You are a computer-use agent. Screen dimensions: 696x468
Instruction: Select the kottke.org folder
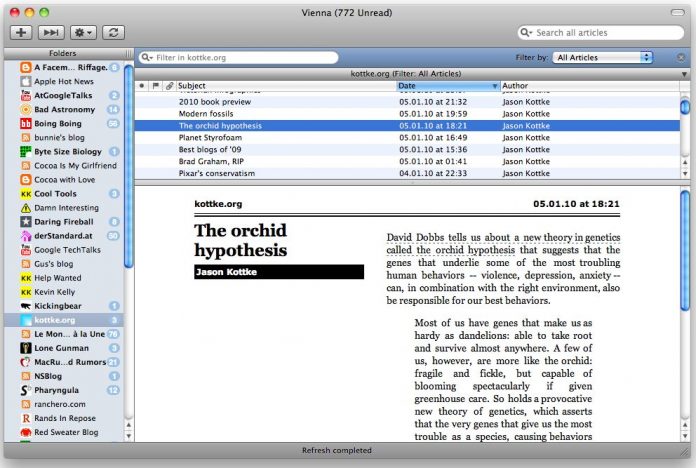pyautogui.click(x=64, y=320)
